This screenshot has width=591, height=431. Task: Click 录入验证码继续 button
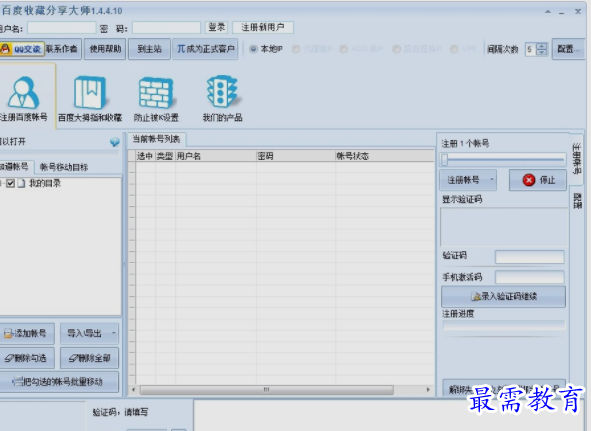(504, 296)
